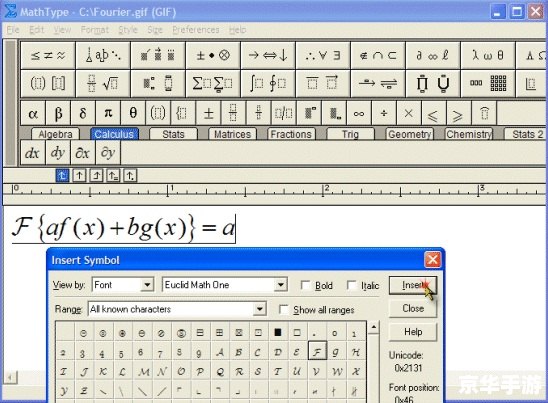Insert the multiplication sign from small bar
This screenshot has width=548, height=403.
coord(409,113)
